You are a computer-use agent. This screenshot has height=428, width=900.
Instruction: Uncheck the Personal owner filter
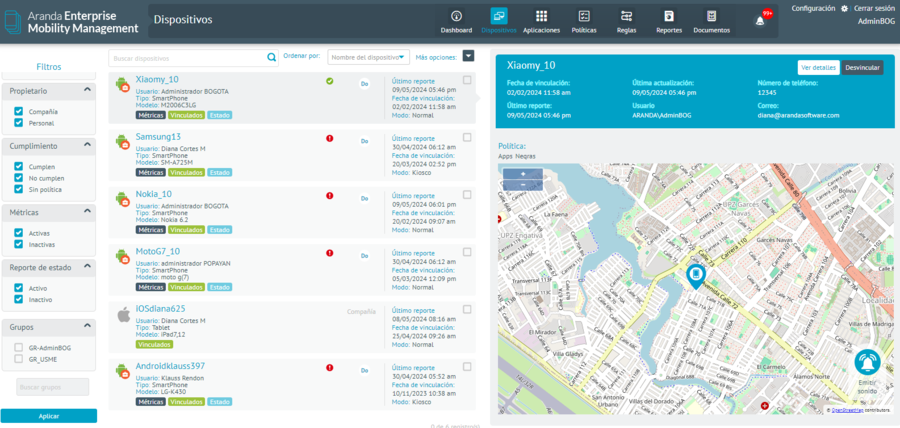click(x=19, y=123)
